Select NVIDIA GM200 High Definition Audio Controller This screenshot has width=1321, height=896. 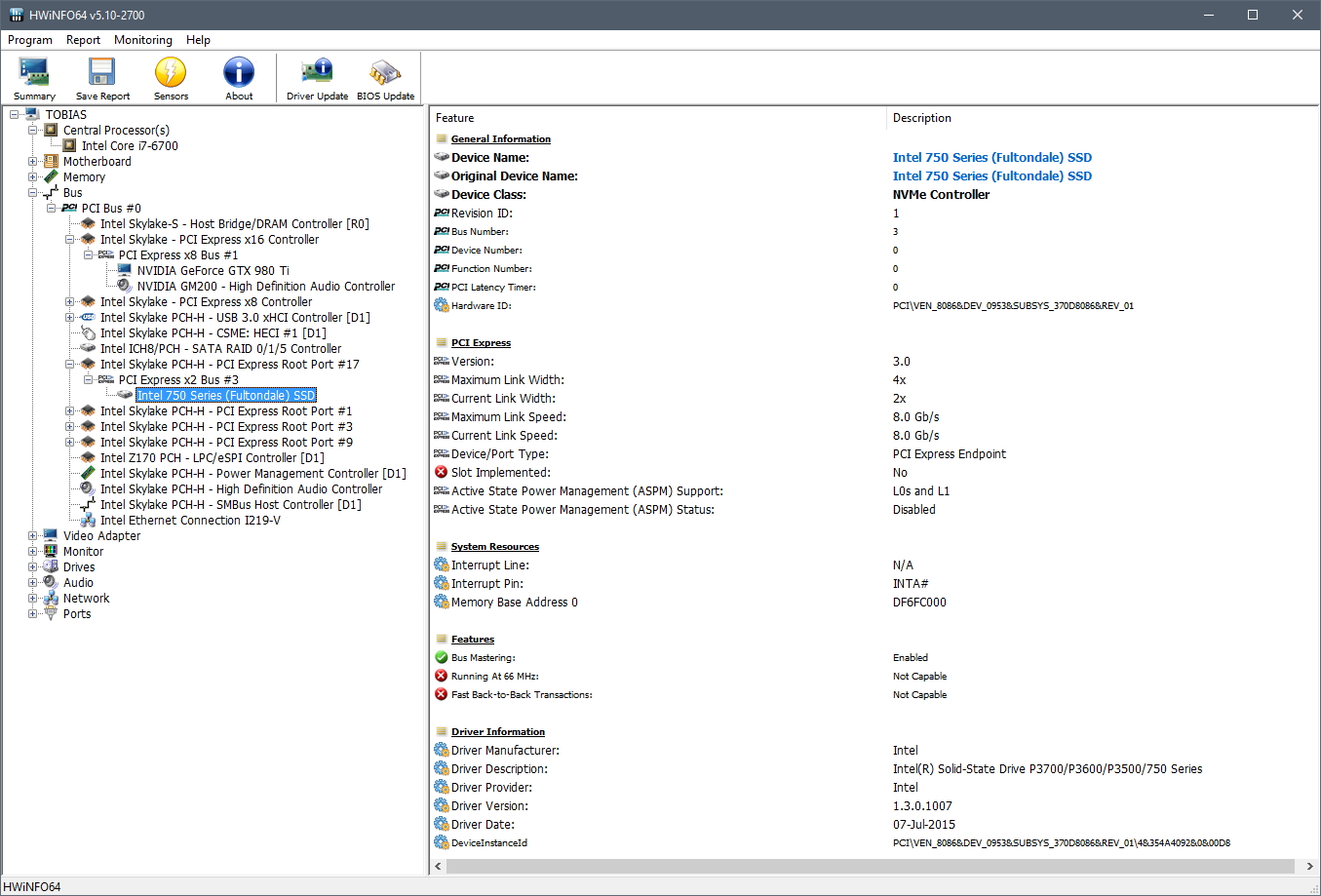265,287
